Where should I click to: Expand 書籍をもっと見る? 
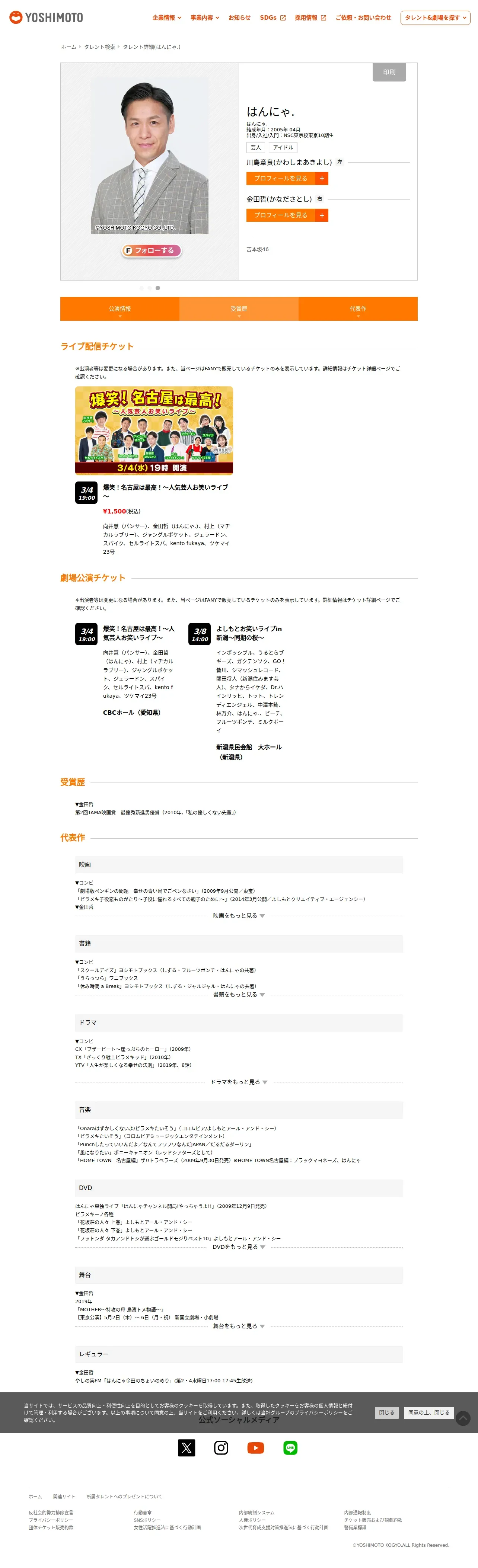(239, 995)
